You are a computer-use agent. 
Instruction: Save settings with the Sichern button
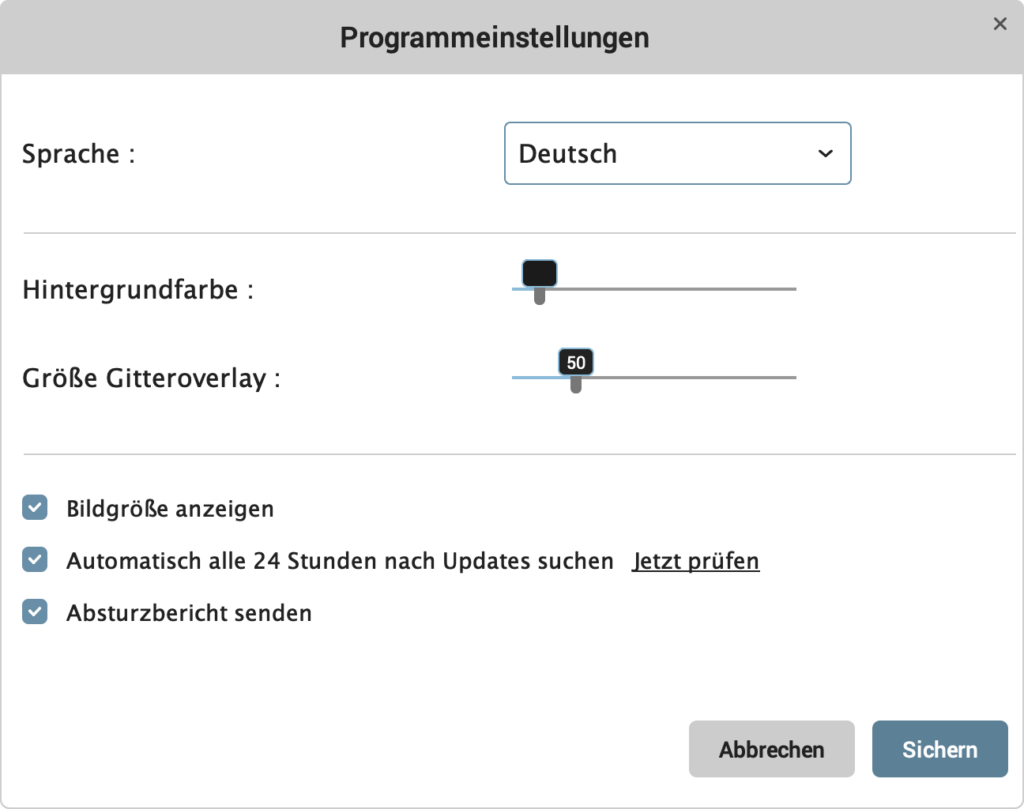(x=940, y=749)
